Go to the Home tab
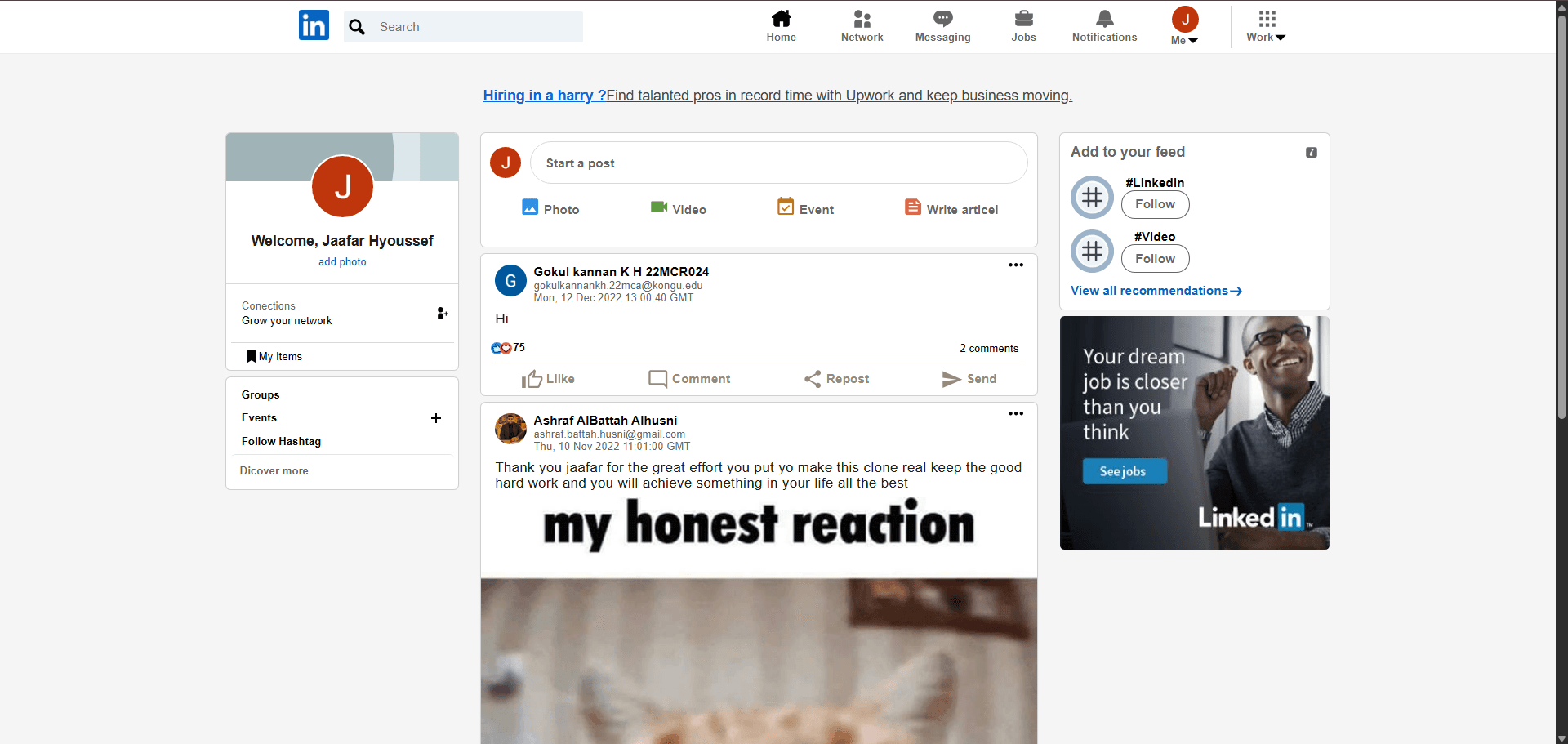This screenshot has width=1568, height=744. click(781, 18)
